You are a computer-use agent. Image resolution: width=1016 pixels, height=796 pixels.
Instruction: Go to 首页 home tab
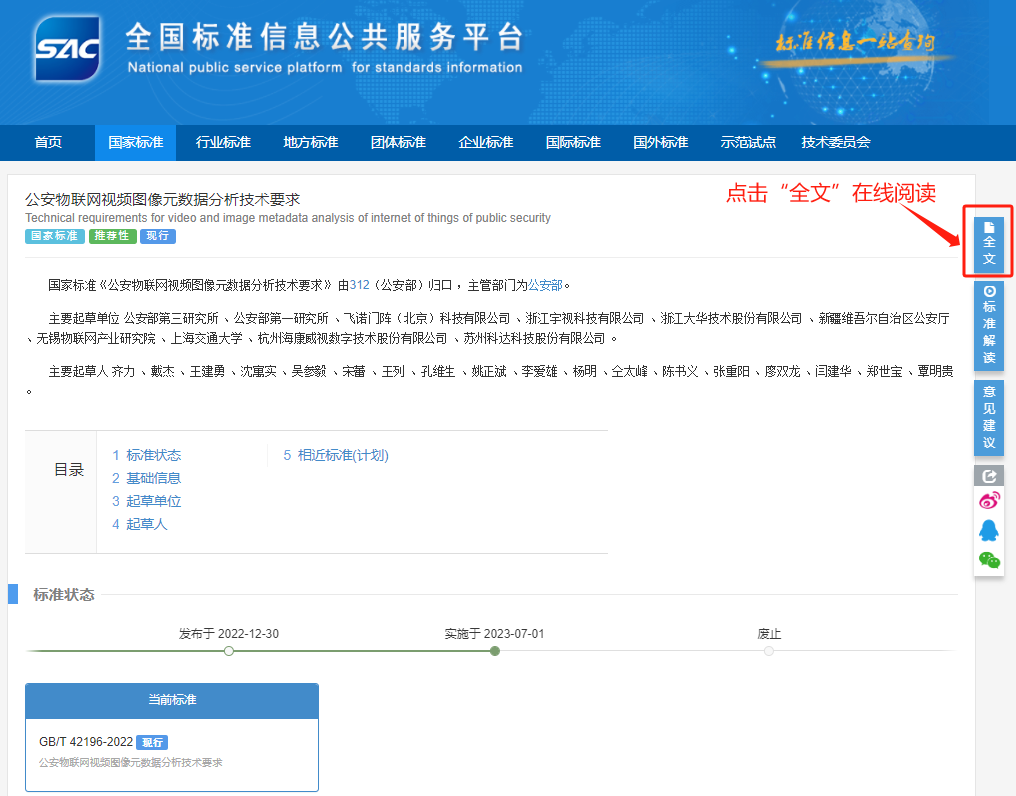48,142
